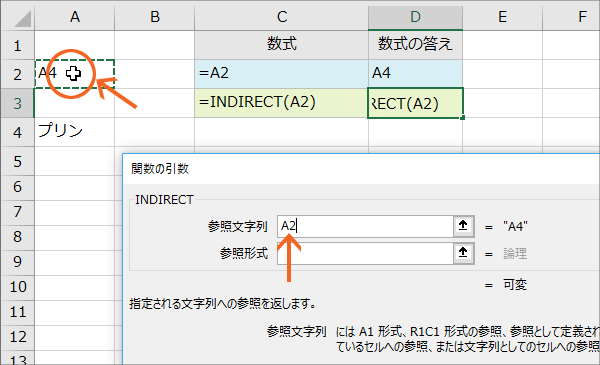Select row 2 header
Screen dimensions: 600x365
coord(17,74)
